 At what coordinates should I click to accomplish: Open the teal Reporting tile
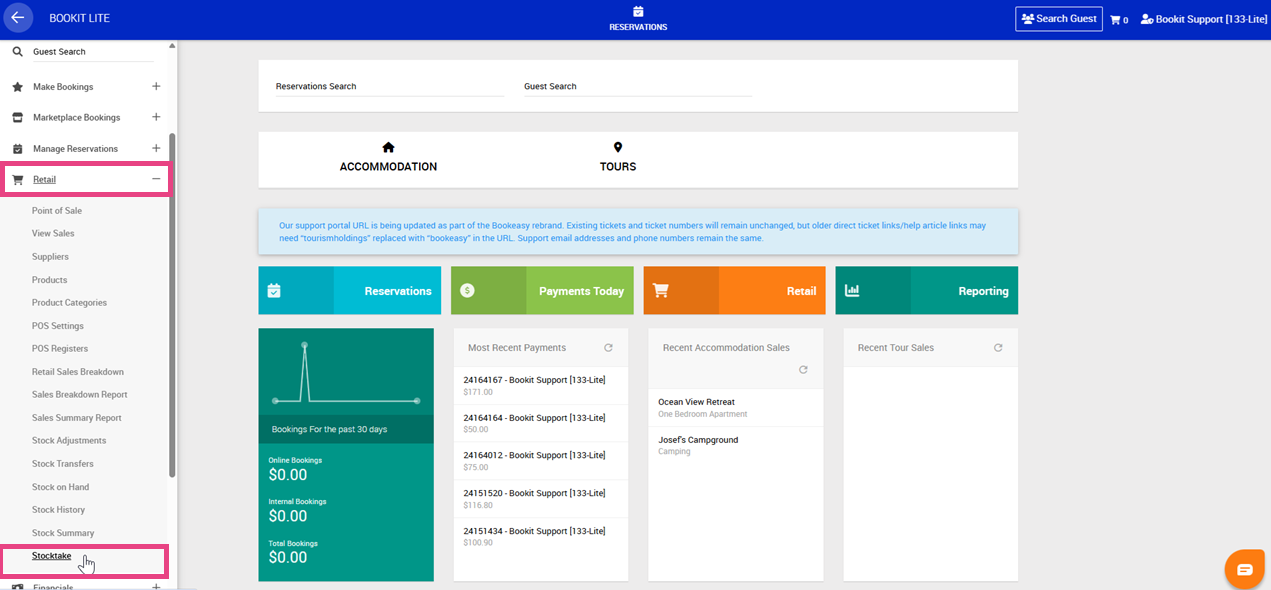[927, 291]
